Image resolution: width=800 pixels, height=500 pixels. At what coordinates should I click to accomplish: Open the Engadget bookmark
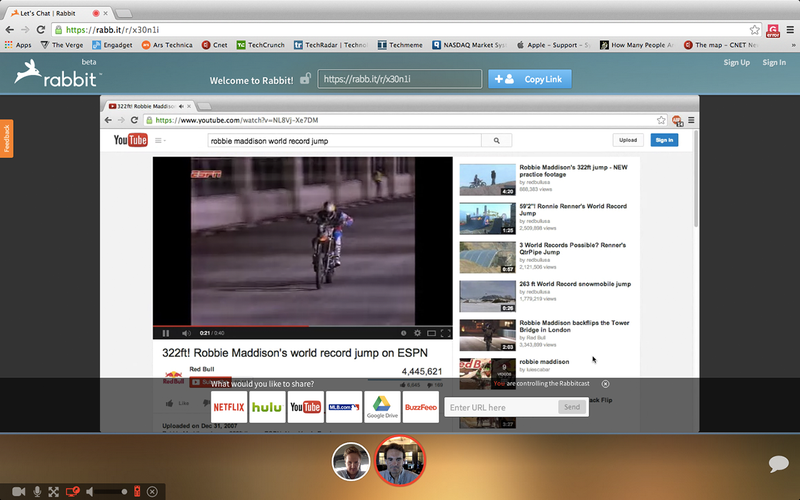tap(112, 45)
